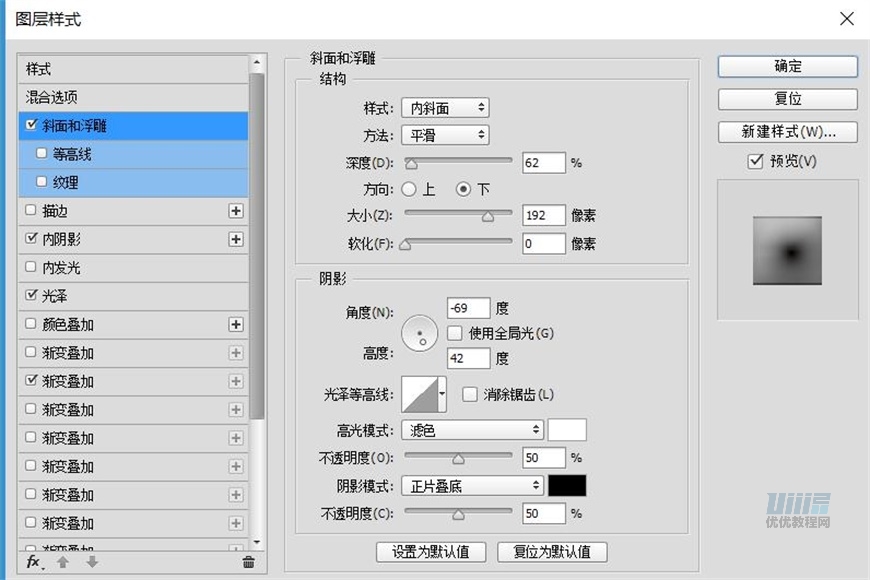Click the styles list scroll-down arrow
This screenshot has width=870, height=580.
pos(256,542)
